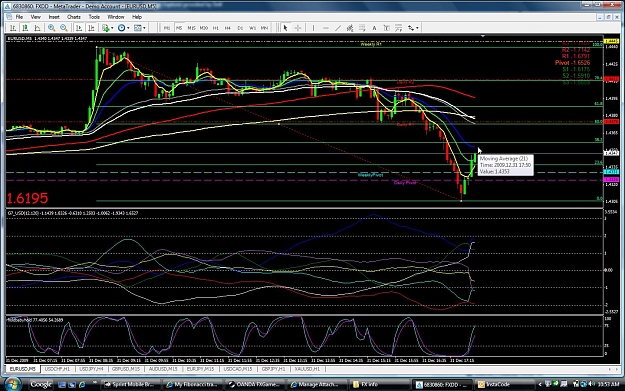Image resolution: width=625 pixels, height=391 pixels.
Task: Draw a horizontal line tool
Action: [x=326, y=28]
